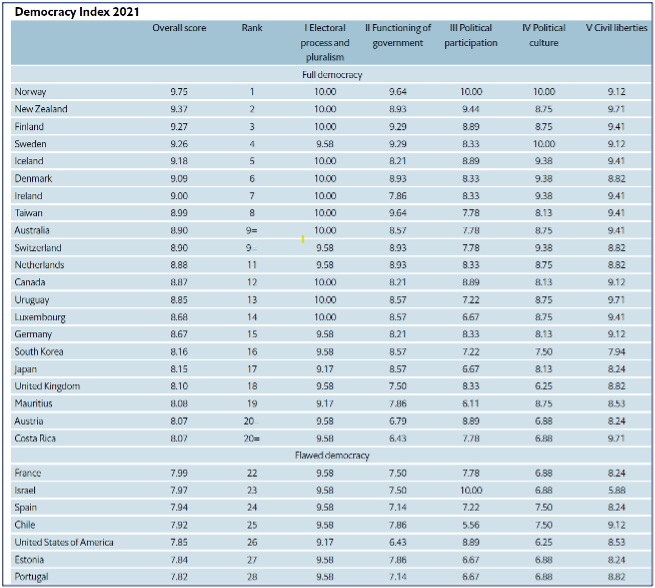Select Germany's rank value 15
Image resolution: width=655 pixels, height=588 pixels.
pyautogui.click(x=252, y=334)
